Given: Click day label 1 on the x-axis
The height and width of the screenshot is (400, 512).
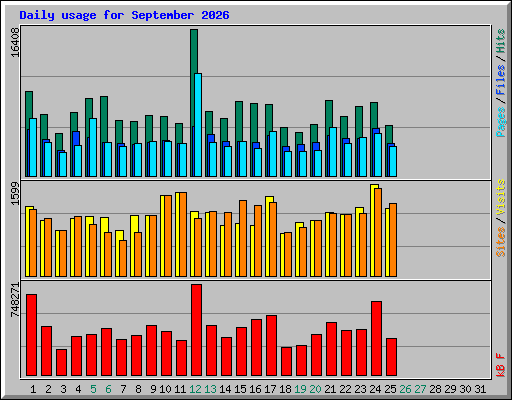Looking at the screenshot, I should (33, 389).
